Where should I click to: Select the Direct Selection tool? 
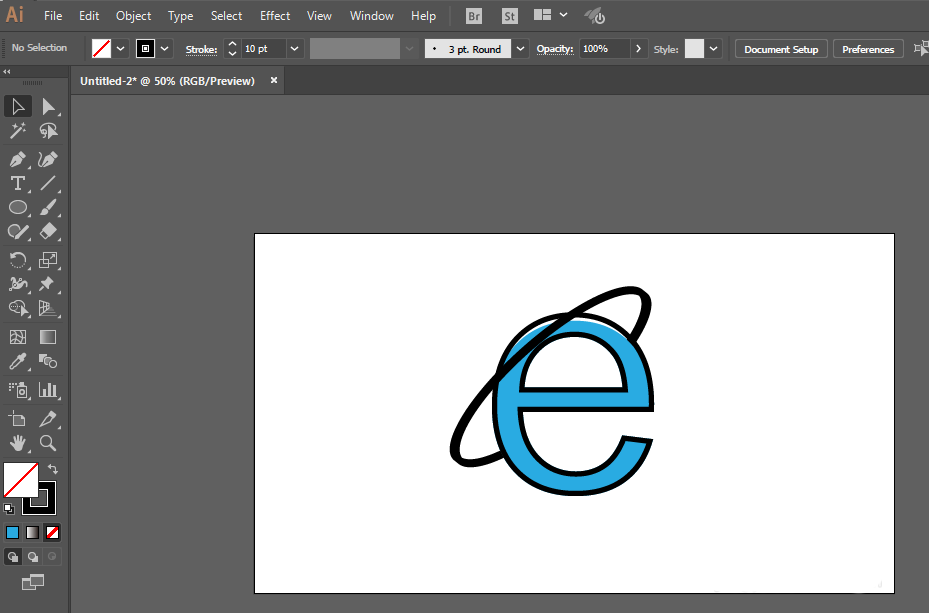coord(48,107)
